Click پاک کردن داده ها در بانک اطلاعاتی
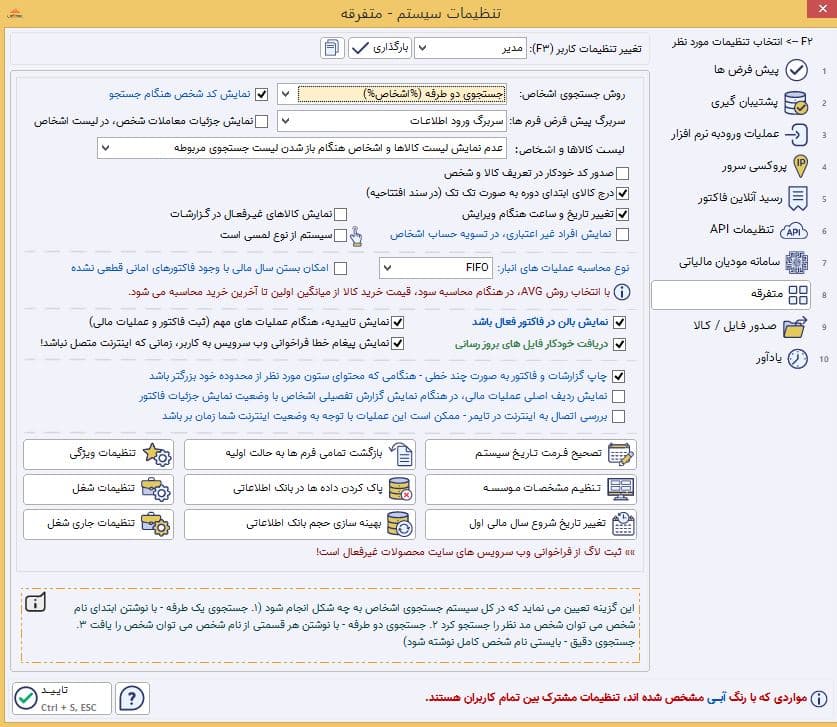This screenshot has width=837, height=727. [x=300, y=489]
